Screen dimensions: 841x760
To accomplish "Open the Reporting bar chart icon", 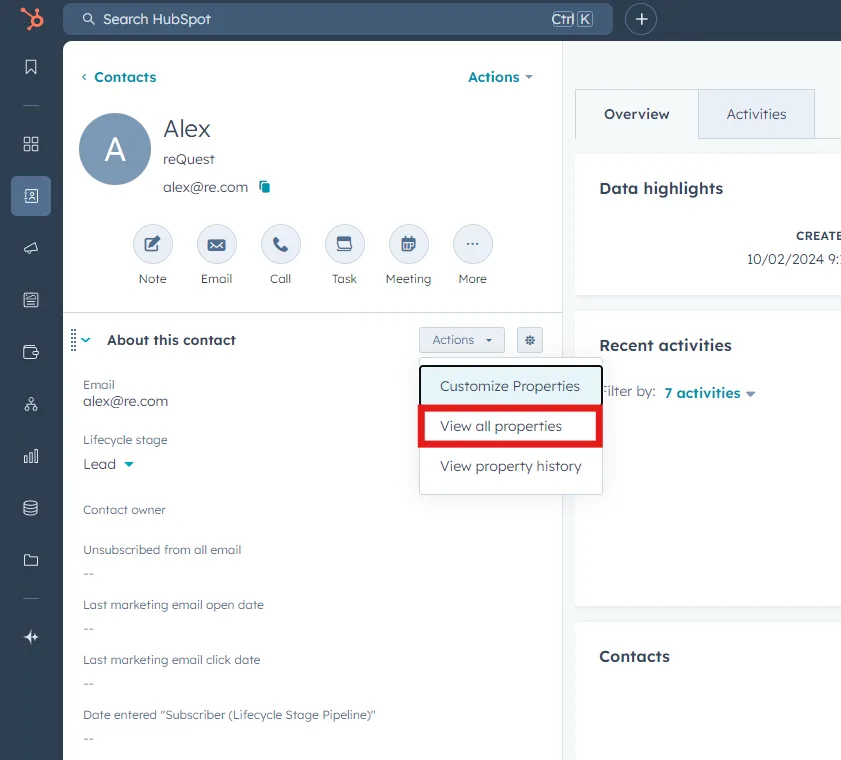I will pos(31,456).
